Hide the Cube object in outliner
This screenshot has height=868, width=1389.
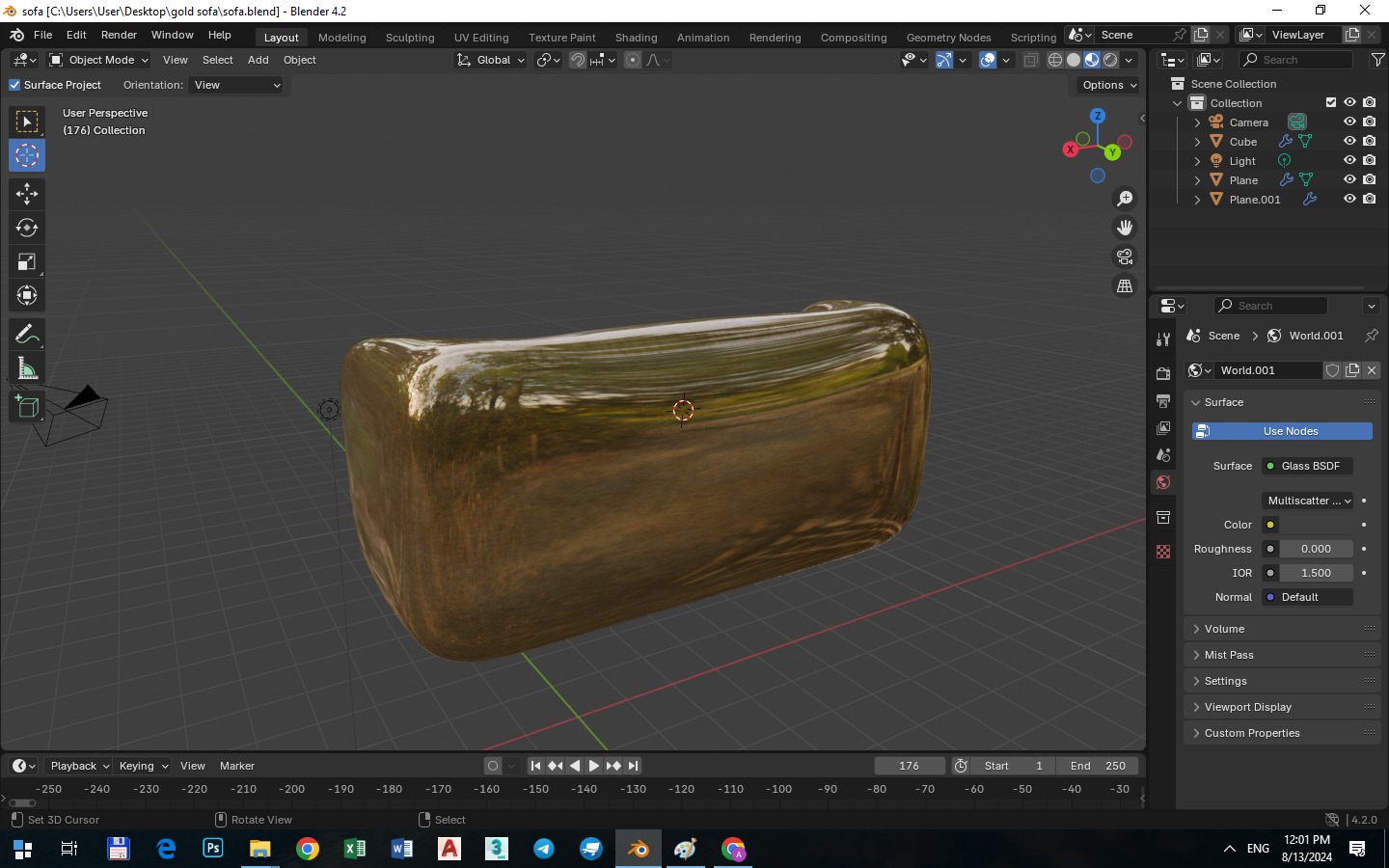[x=1349, y=141]
